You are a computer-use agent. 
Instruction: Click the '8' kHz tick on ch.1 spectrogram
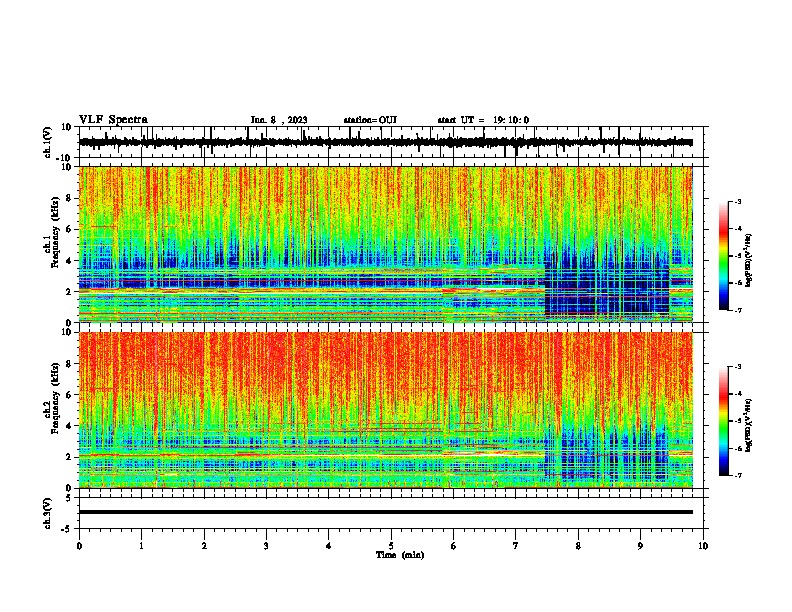69,198
